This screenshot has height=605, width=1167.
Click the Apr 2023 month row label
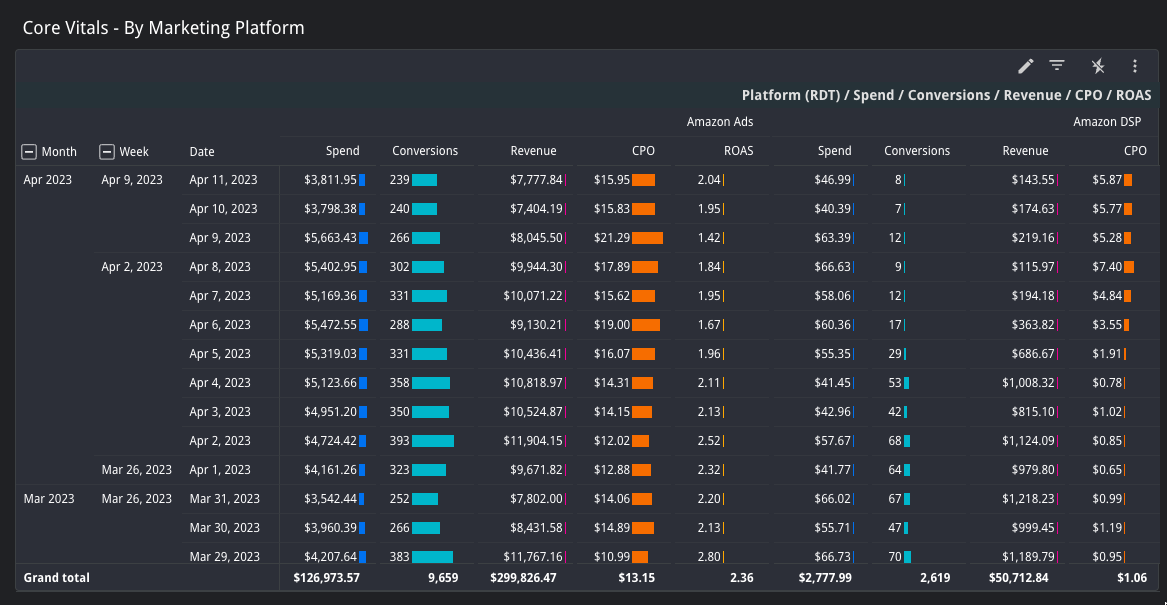47,180
